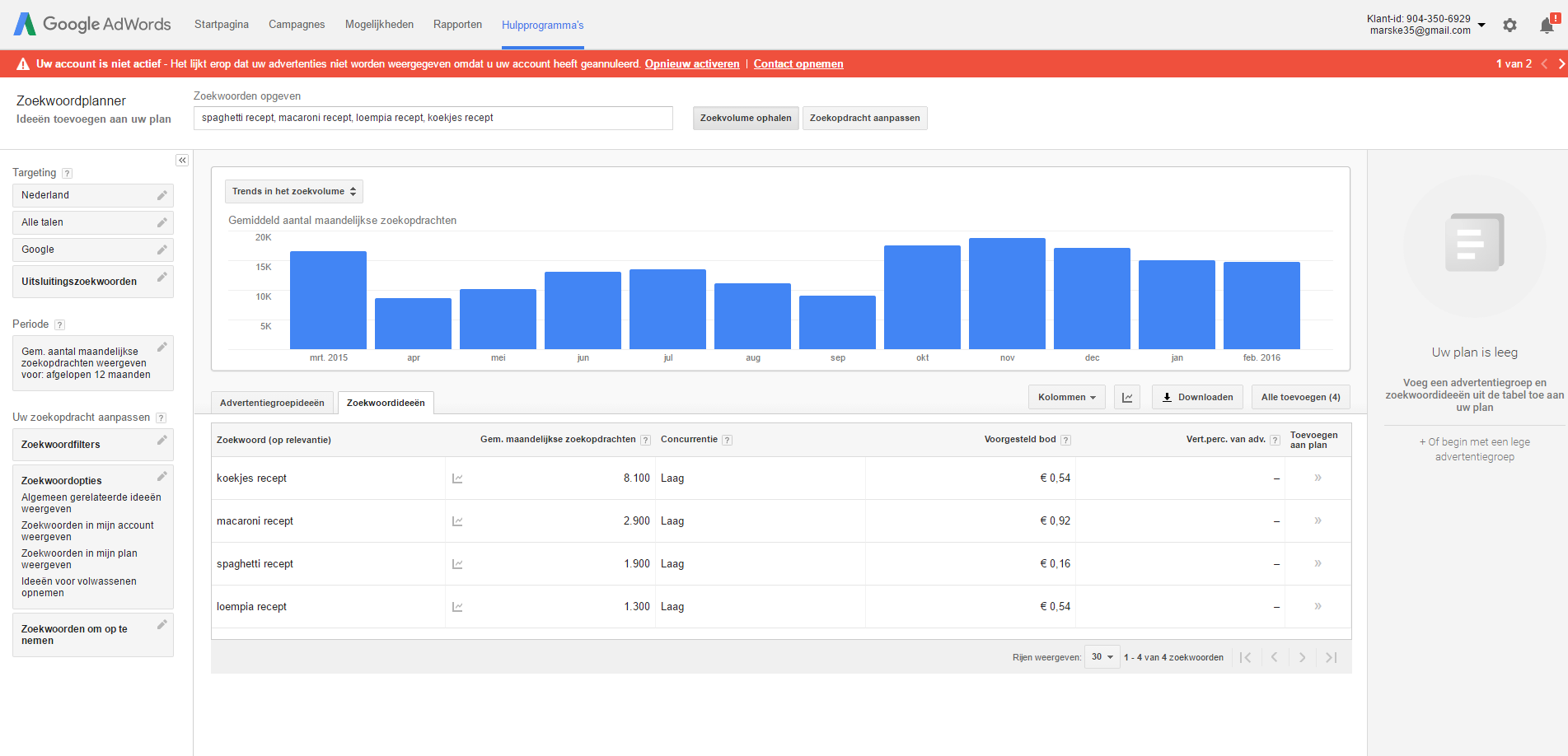1568x756 pixels.
Task: Jump to first page of results
Action: click(1246, 657)
